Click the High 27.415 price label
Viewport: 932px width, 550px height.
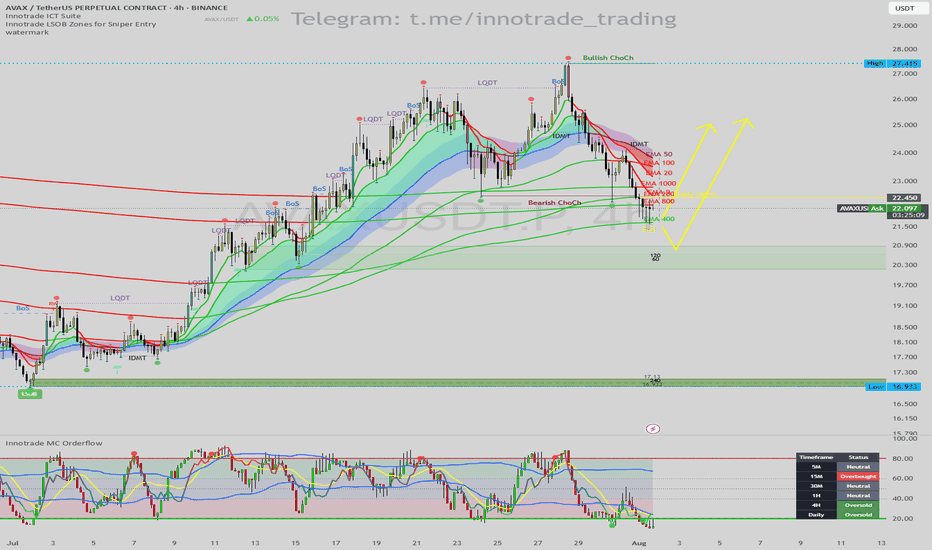(892, 63)
